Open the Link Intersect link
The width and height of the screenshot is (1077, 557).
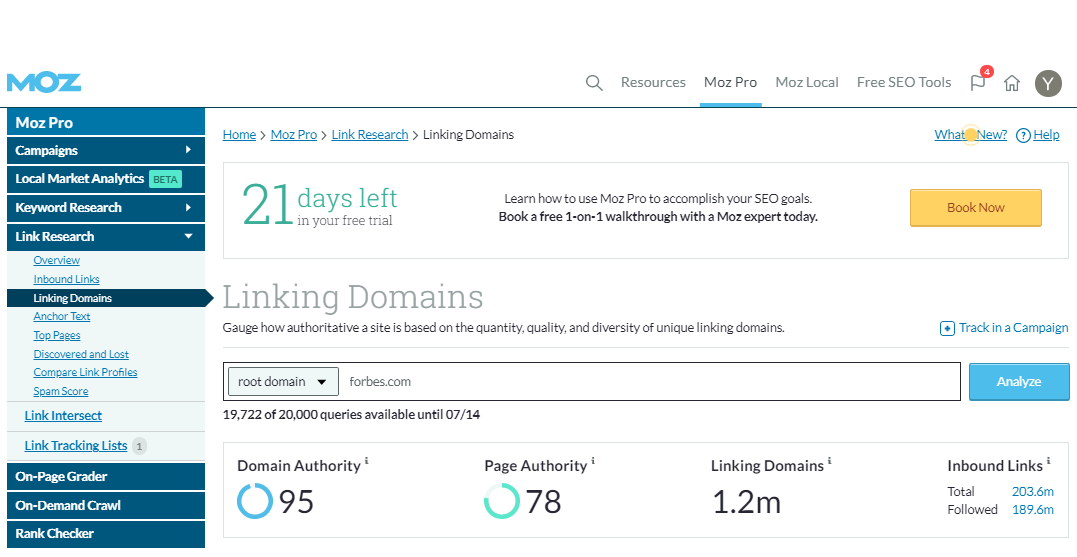point(63,416)
